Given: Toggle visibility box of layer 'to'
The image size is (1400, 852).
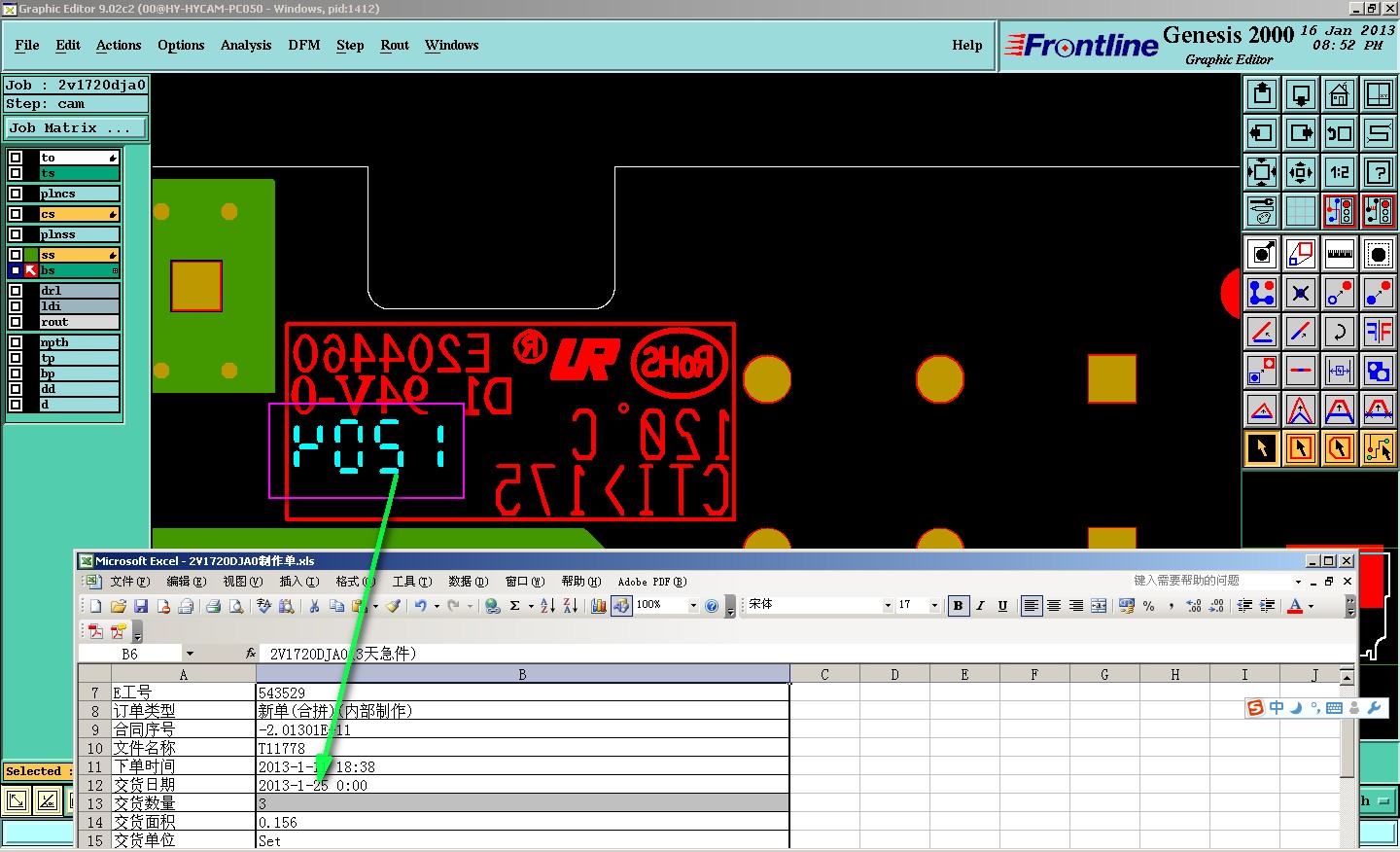Looking at the screenshot, I should pyautogui.click(x=17, y=158).
